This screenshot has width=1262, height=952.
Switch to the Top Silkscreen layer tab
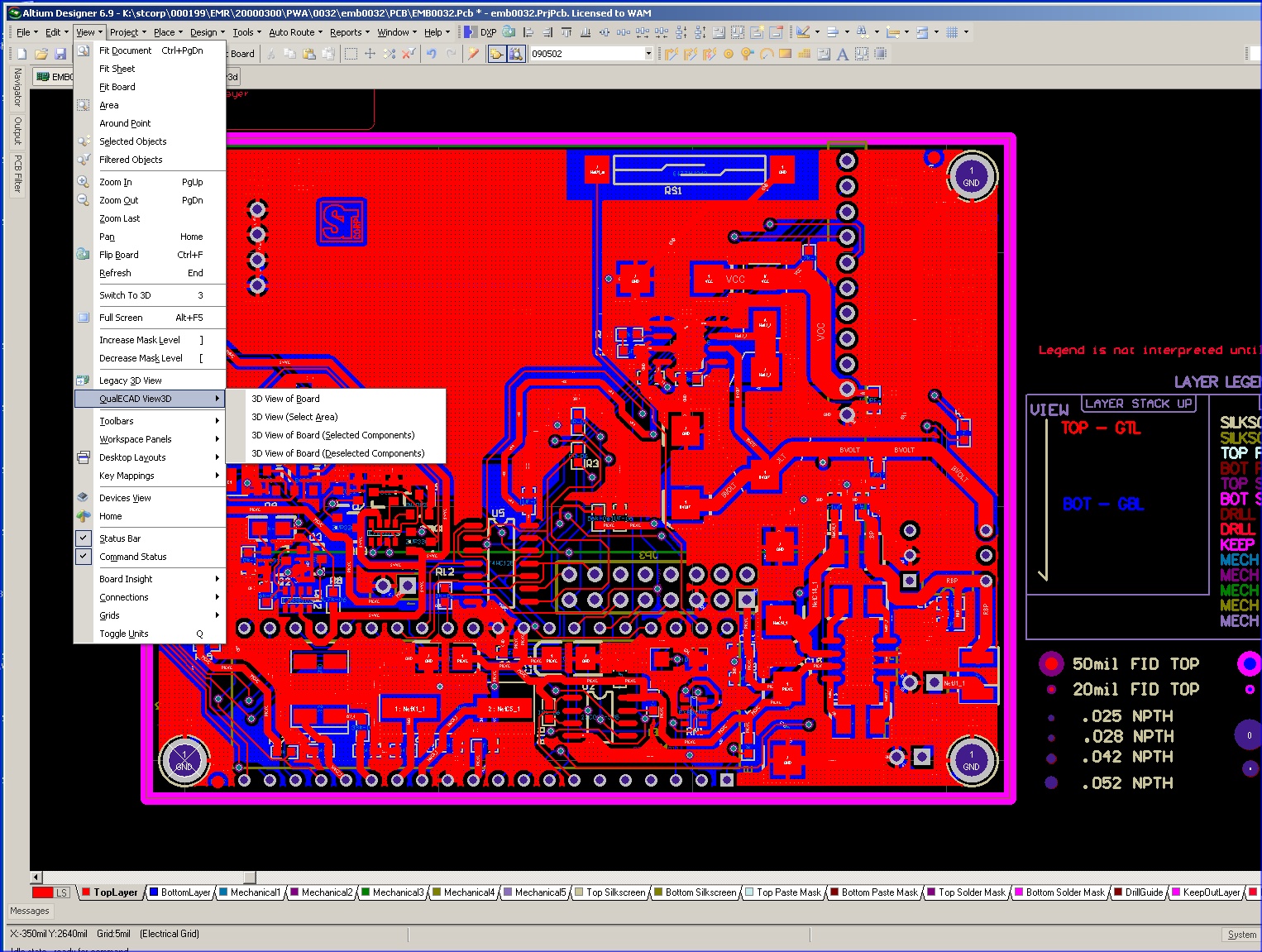point(610,892)
